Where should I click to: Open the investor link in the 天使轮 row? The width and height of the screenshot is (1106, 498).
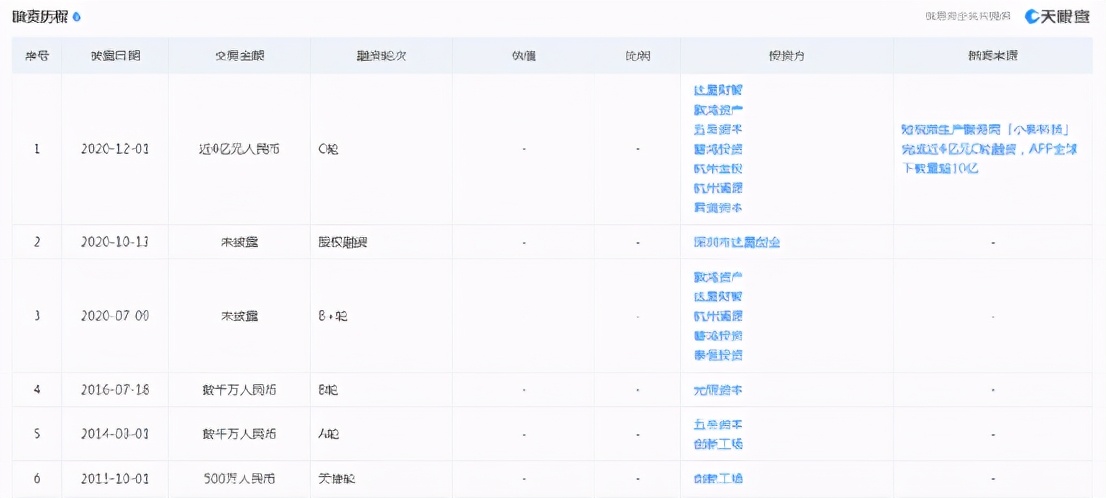(x=718, y=478)
